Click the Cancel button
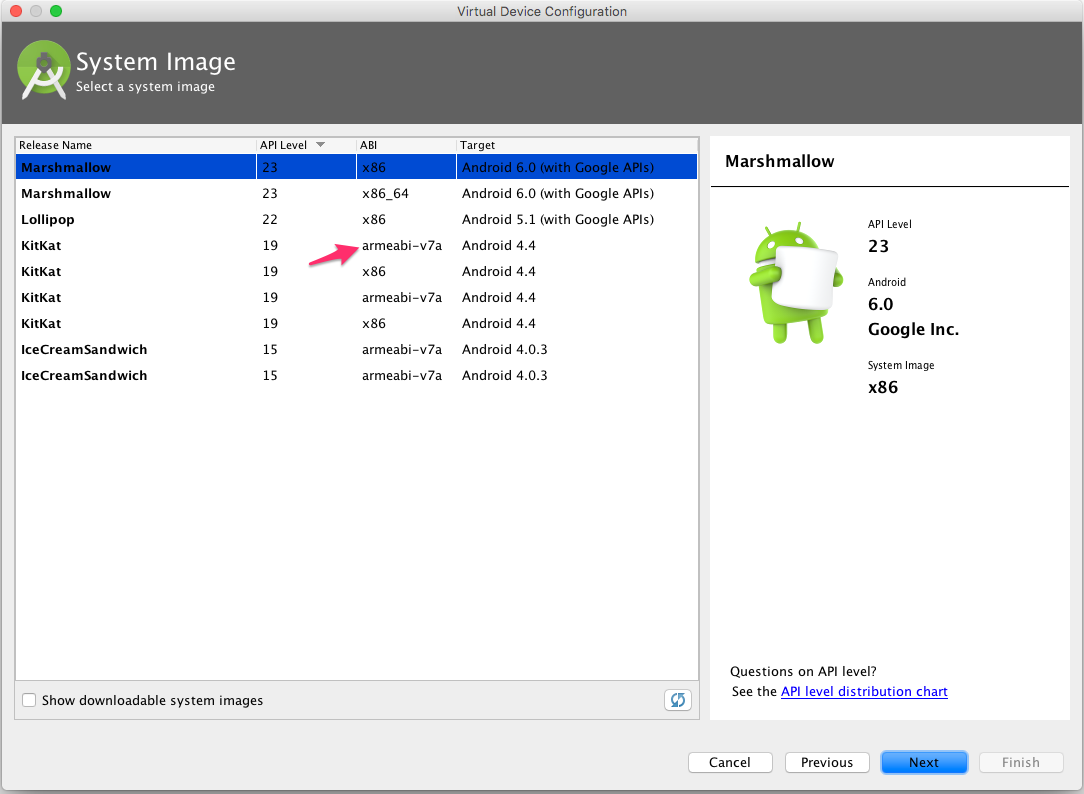The width and height of the screenshot is (1084, 794). (x=730, y=762)
